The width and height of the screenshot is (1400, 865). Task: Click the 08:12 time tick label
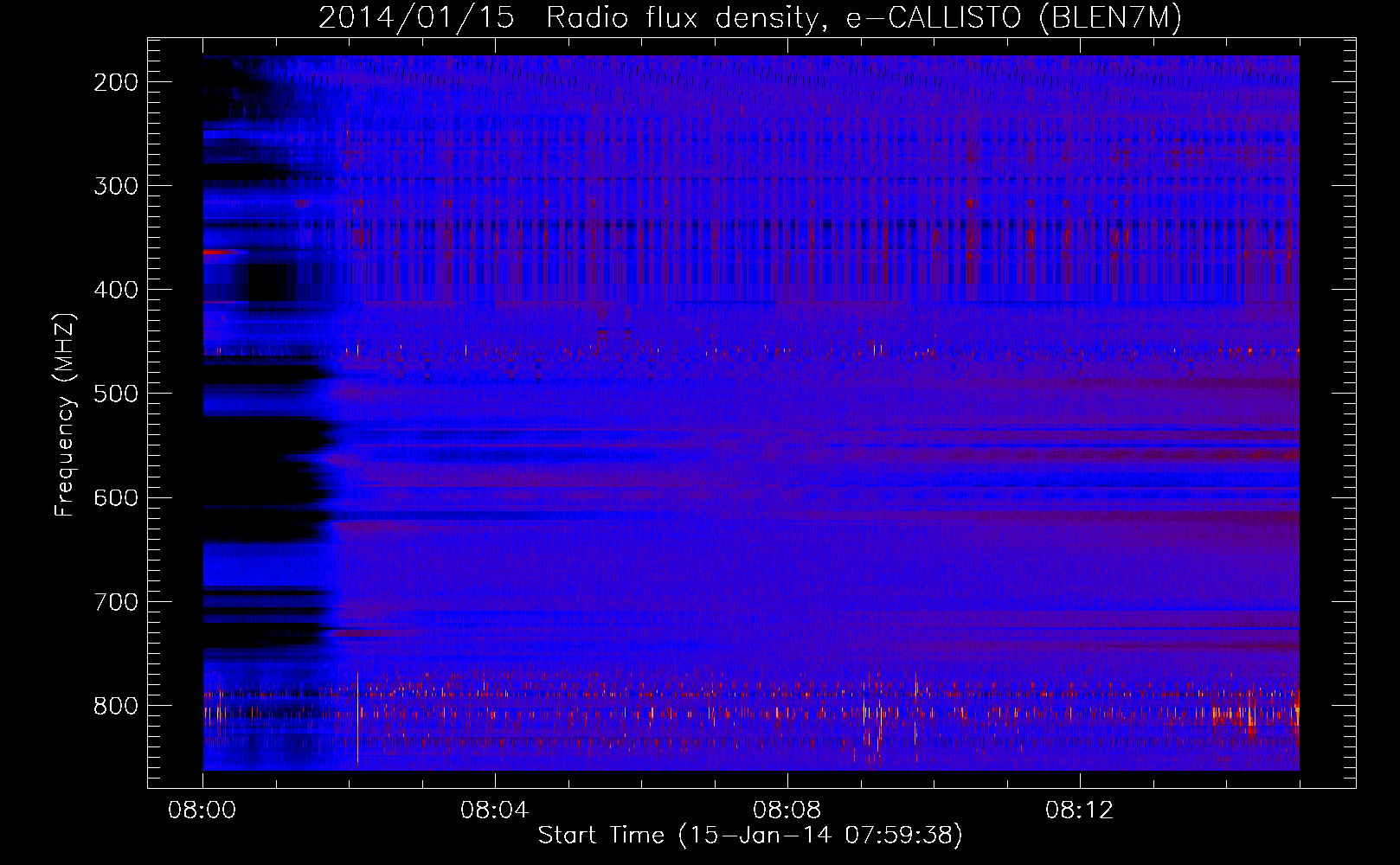click(1080, 811)
